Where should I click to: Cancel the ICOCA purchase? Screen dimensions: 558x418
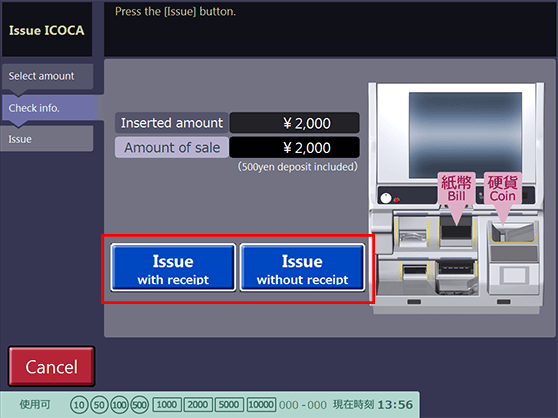[x=52, y=366]
